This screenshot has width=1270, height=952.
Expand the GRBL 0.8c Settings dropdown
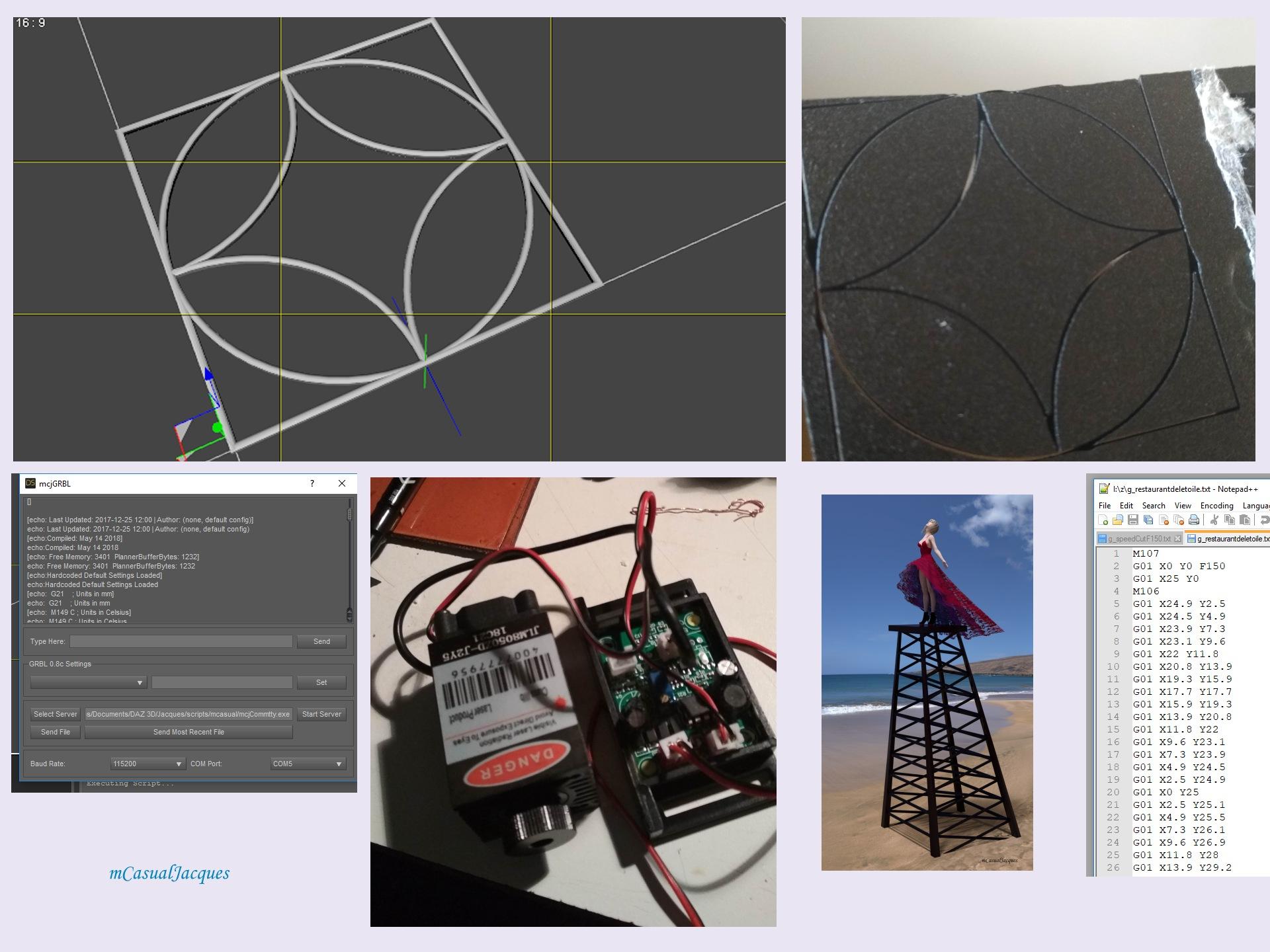pyautogui.click(x=88, y=682)
